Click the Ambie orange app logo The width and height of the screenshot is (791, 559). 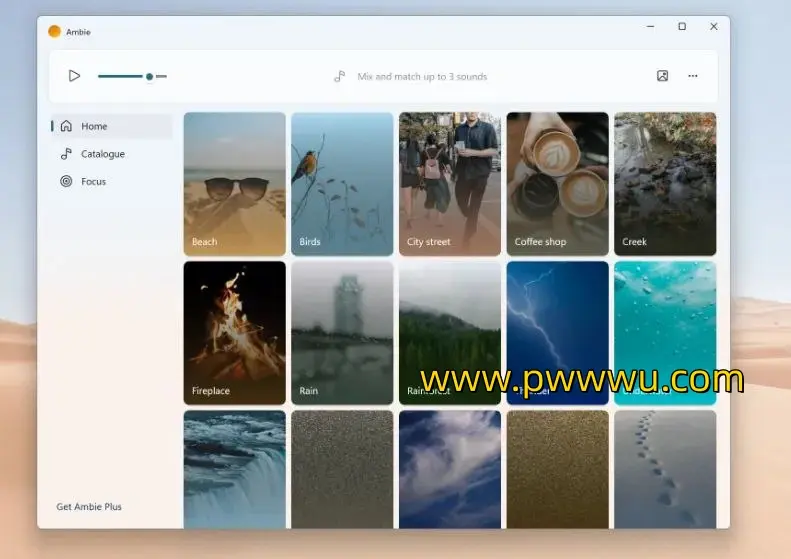(54, 31)
